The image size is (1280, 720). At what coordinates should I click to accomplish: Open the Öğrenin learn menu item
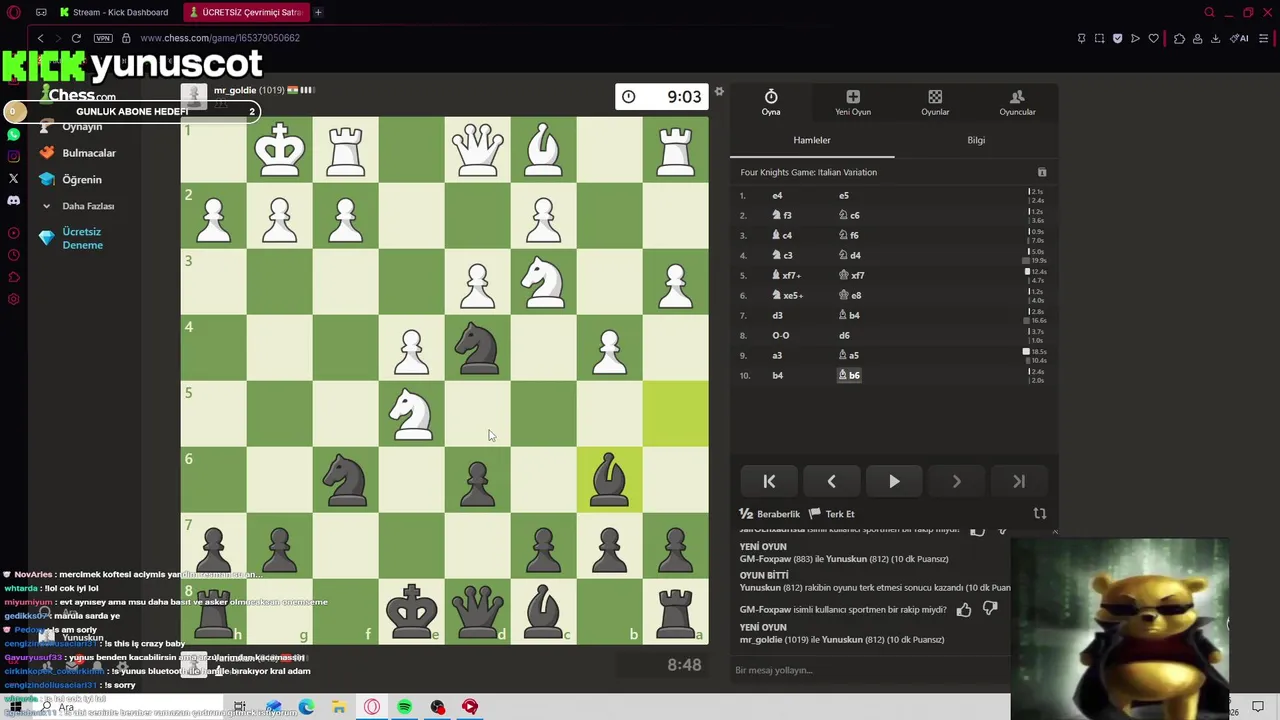pyautogui.click(x=70, y=180)
